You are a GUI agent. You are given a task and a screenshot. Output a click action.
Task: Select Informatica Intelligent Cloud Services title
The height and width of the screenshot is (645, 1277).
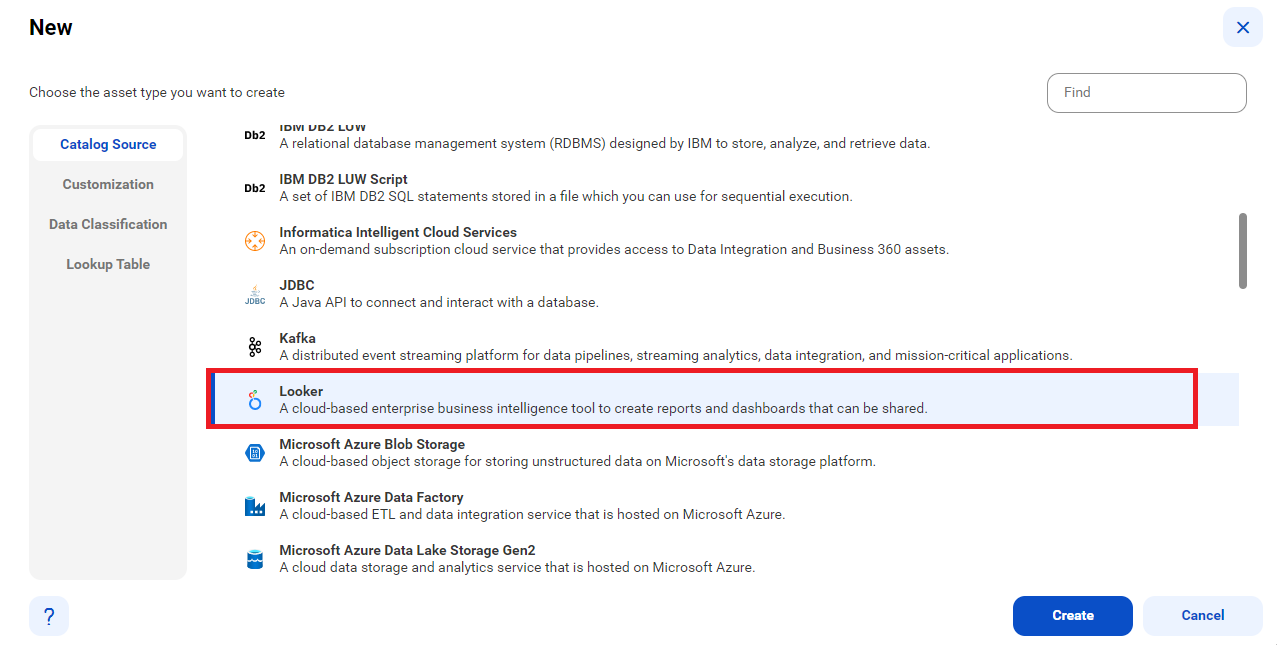(x=398, y=232)
